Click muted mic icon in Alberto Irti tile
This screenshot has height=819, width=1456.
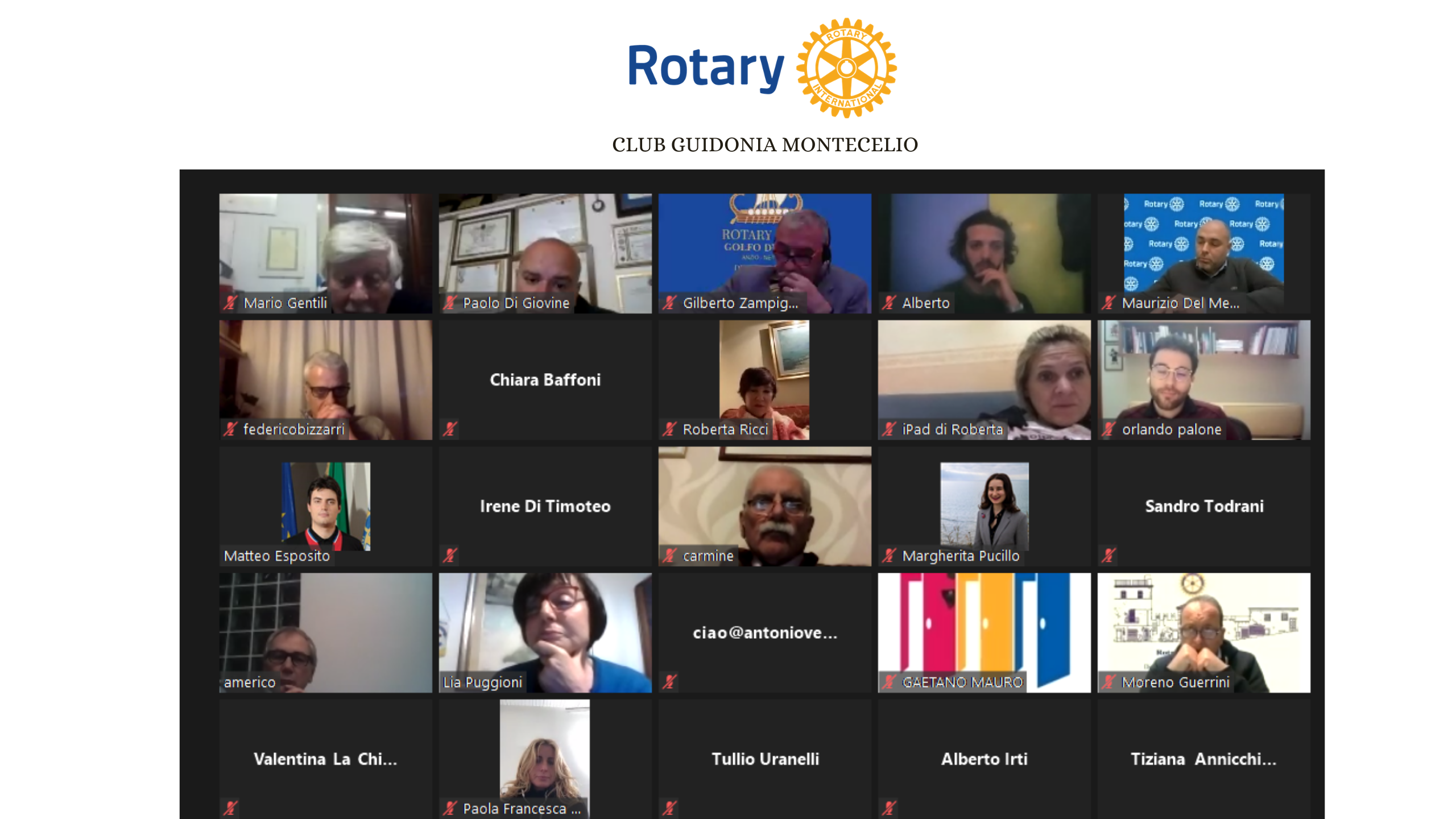888,808
